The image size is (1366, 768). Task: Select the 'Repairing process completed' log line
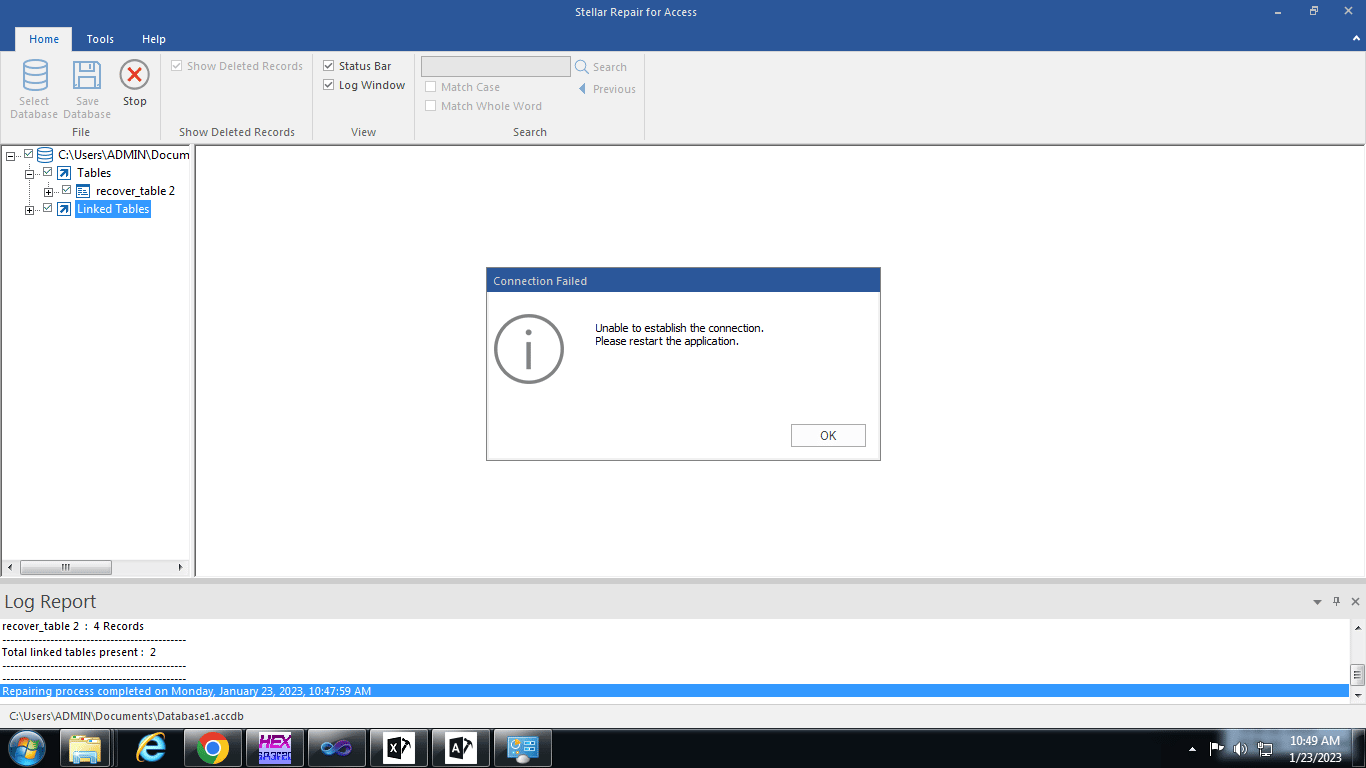pos(675,691)
